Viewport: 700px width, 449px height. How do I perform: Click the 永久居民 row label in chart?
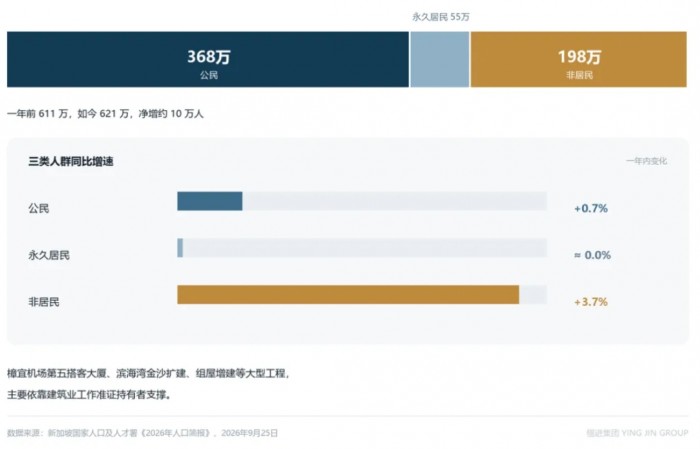(49, 255)
